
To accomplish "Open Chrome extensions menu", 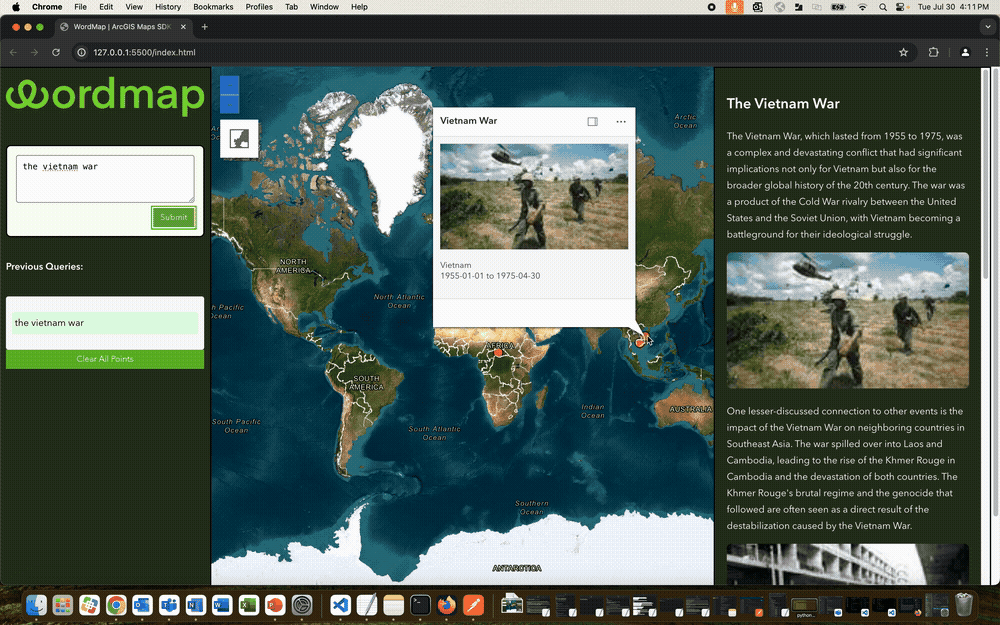I will click(x=934, y=52).
